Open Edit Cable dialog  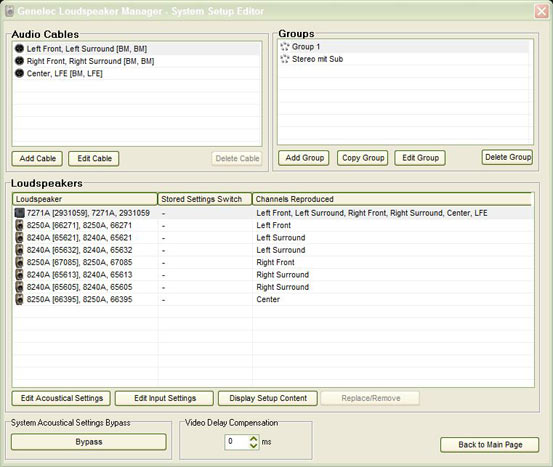point(93,158)
